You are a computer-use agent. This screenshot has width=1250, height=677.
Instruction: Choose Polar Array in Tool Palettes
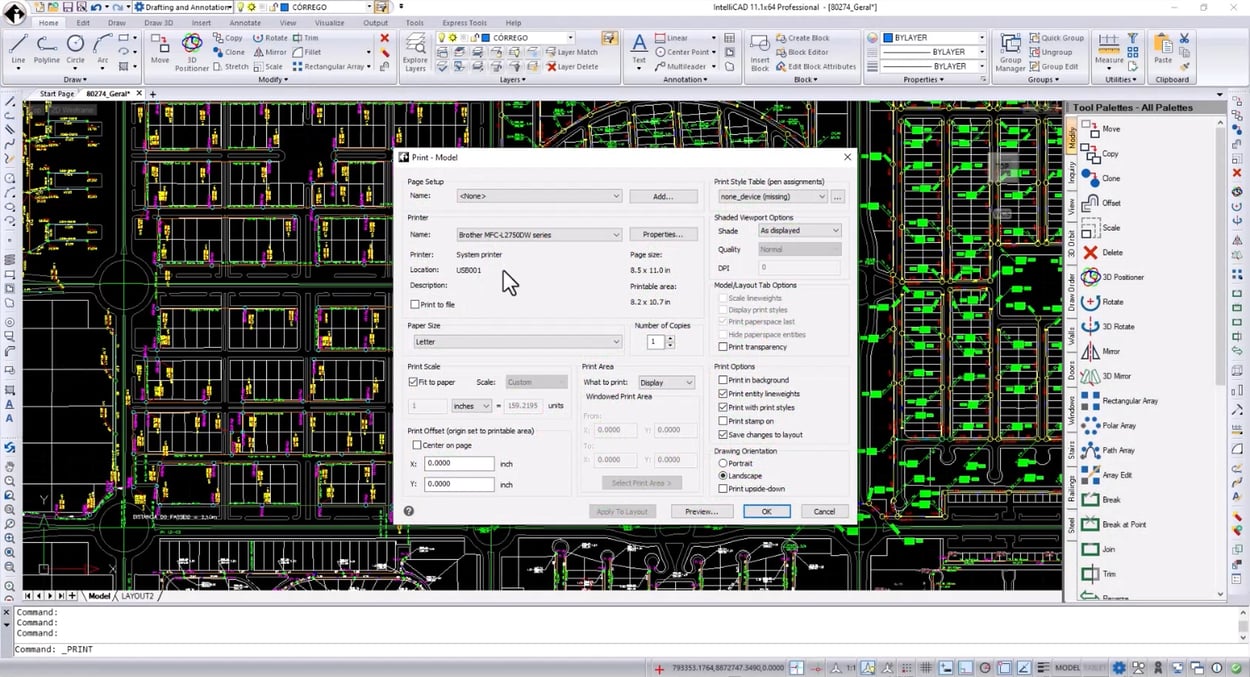(1118, 426)
